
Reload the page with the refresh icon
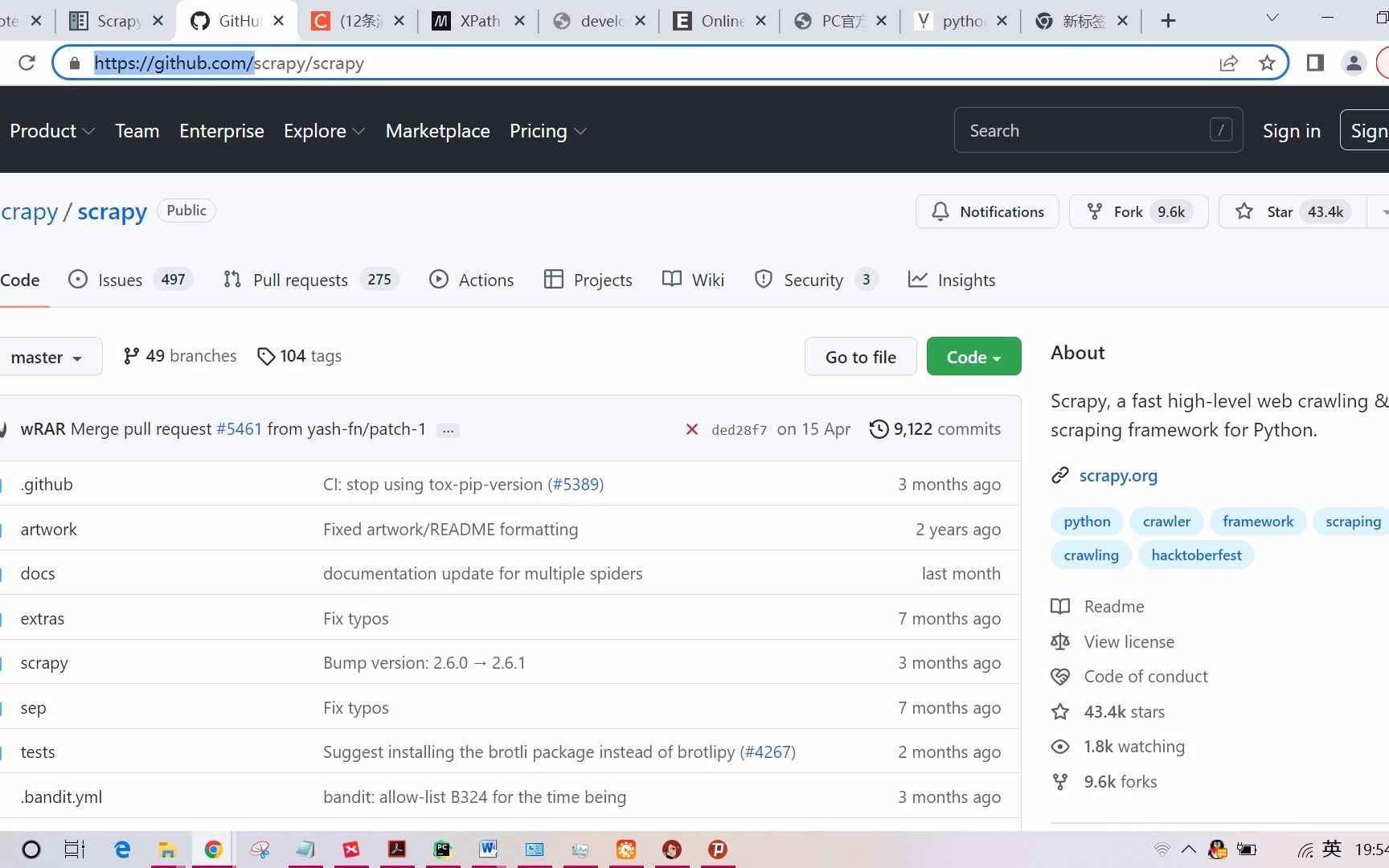pos(27,63)
